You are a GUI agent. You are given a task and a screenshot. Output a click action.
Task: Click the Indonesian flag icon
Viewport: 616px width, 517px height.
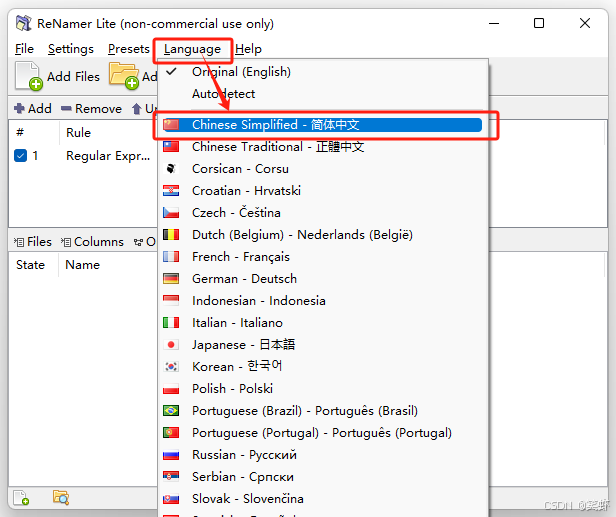(171, 301)
